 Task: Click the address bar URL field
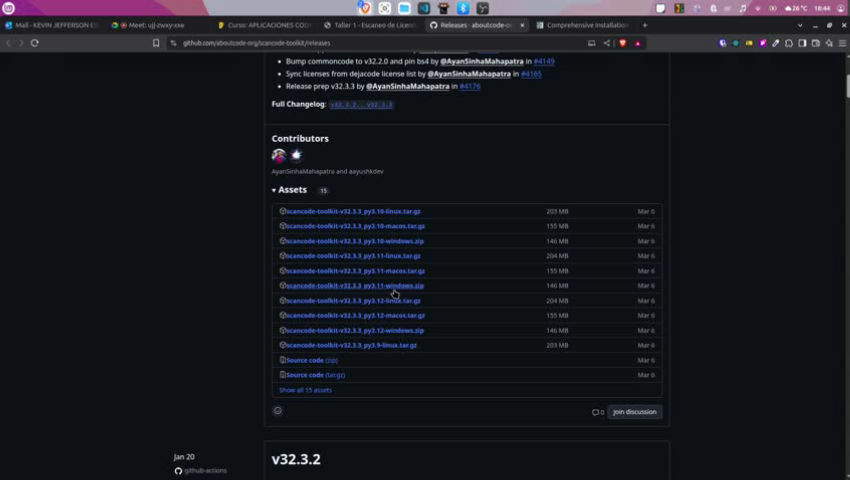click(379, 43)
